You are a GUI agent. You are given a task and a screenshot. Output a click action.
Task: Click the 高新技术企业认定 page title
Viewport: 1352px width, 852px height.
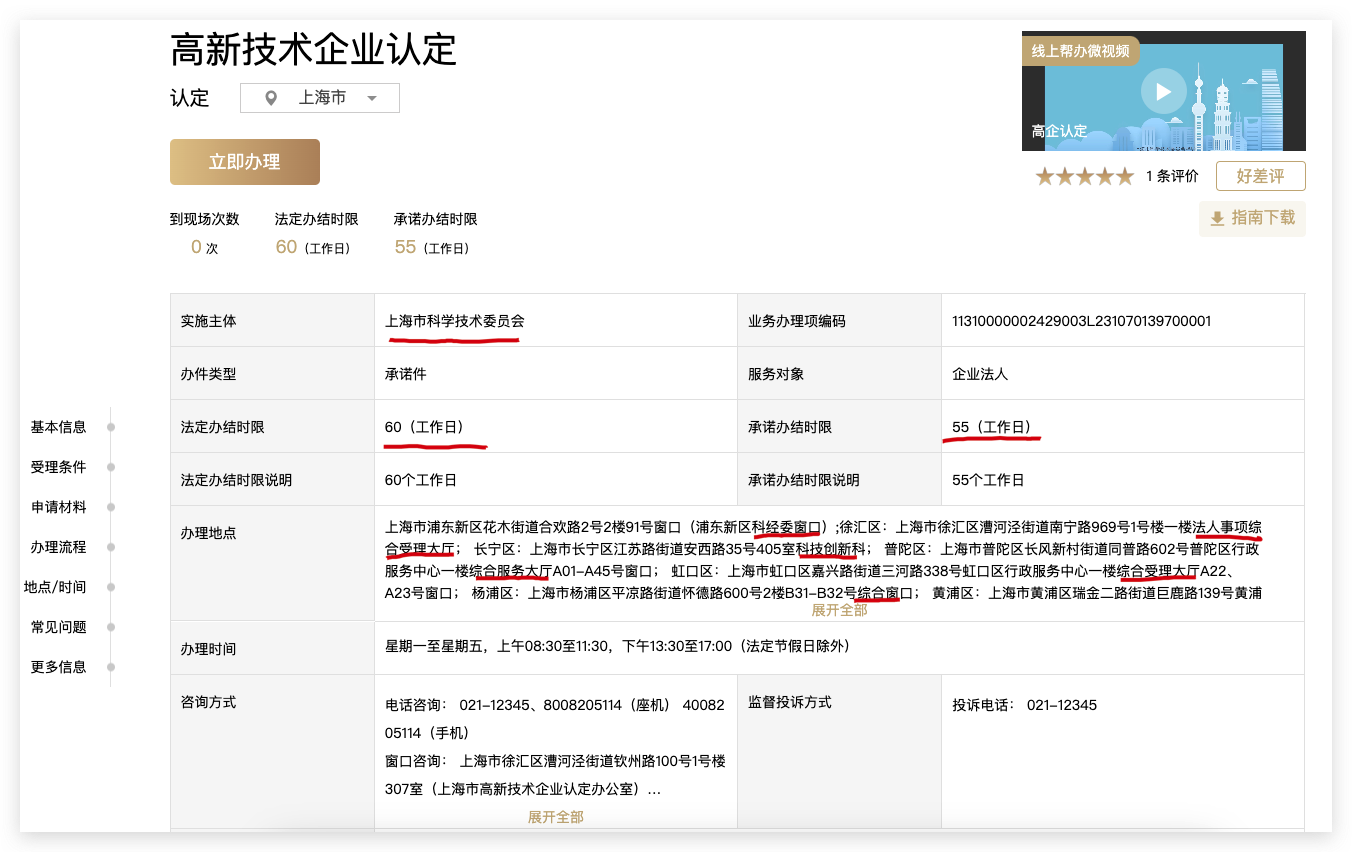[314, 49]
